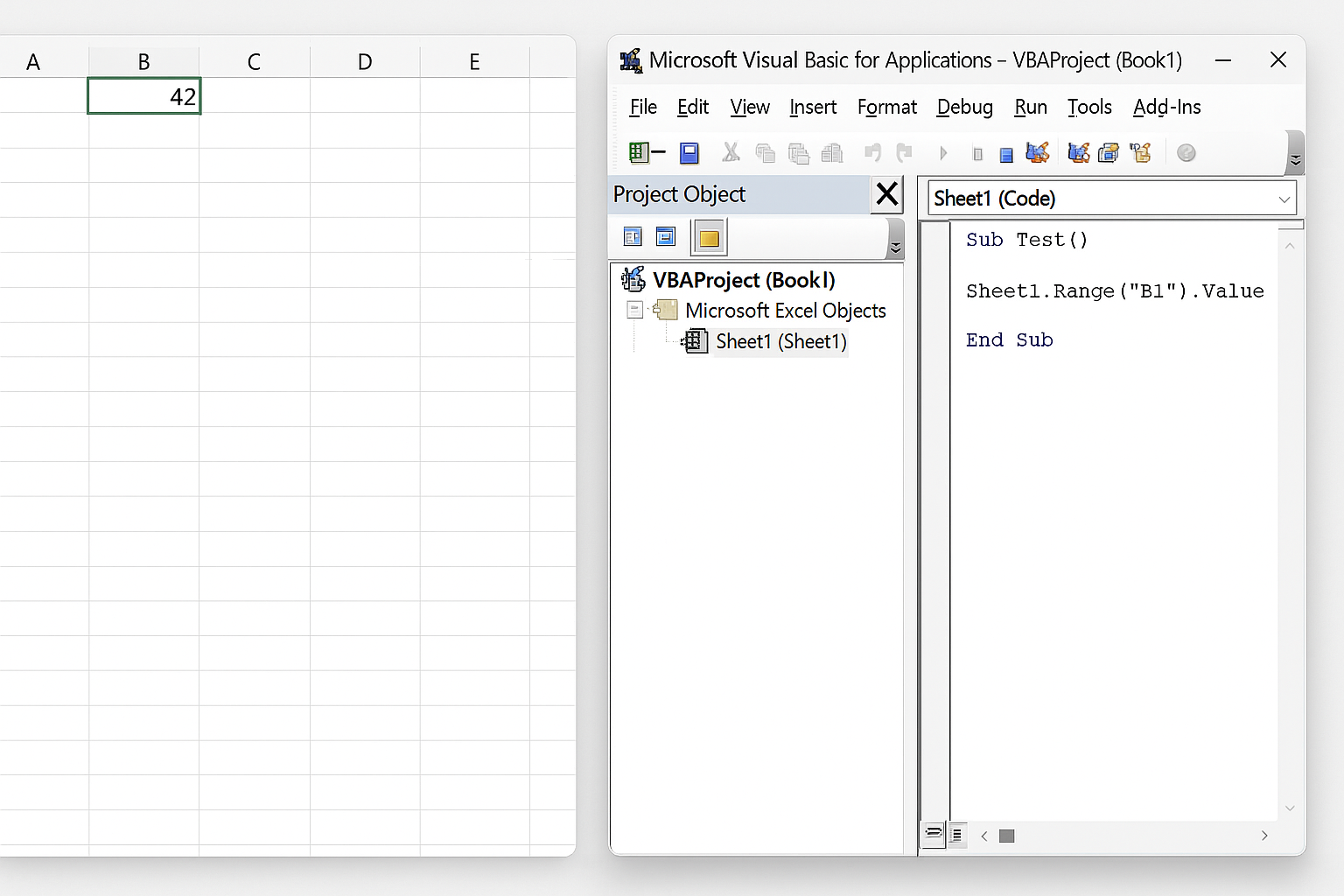1344x896 pixels.
Task: Click the Redo toolbar icon
Action: (905, 153)
